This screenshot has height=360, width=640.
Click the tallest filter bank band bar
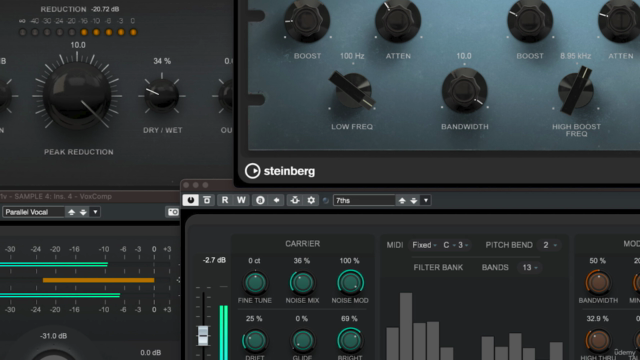click(406, 326)
